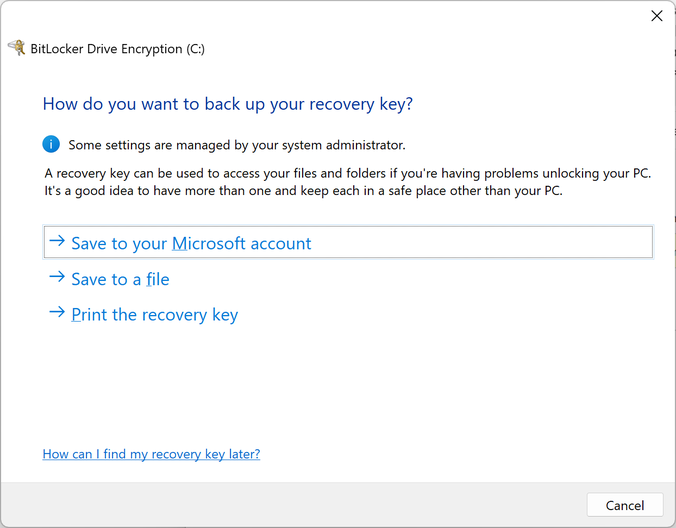Click the sentence starting A recovery key can be used
The width and height of the screenshot is (676, 528).
(x=347, y=173)
